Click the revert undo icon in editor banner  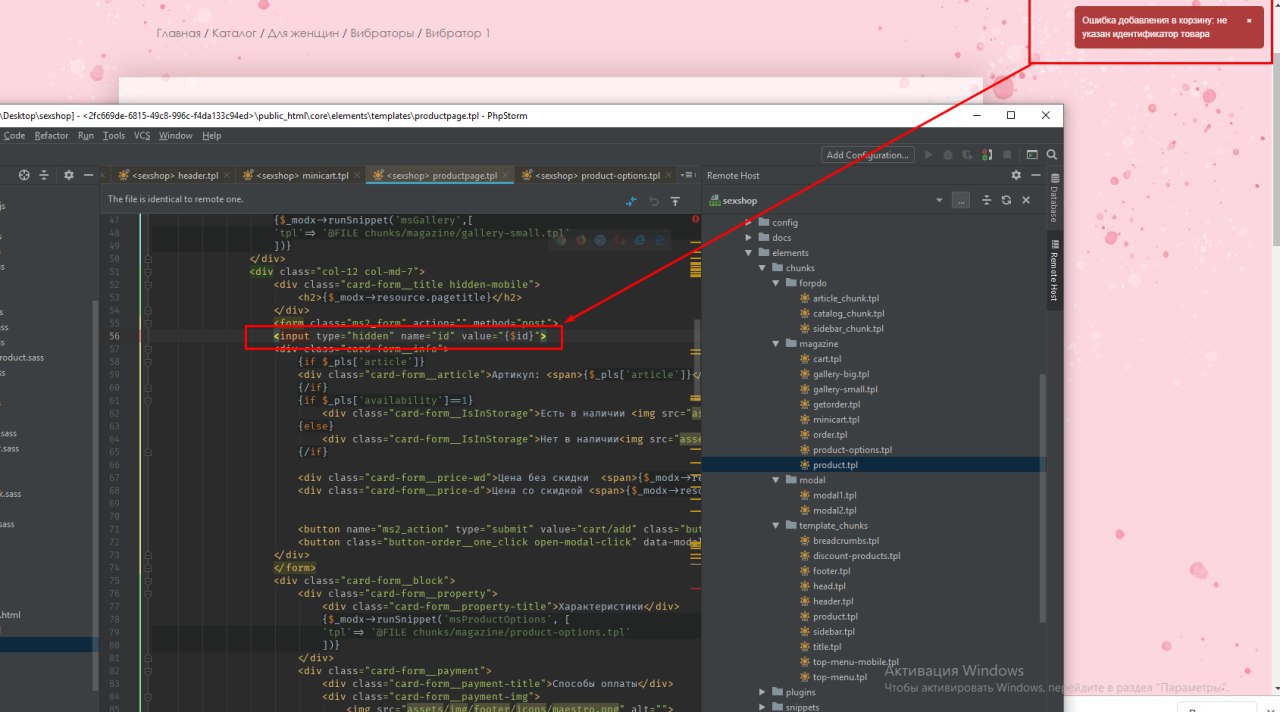click(x=654, y=201)
